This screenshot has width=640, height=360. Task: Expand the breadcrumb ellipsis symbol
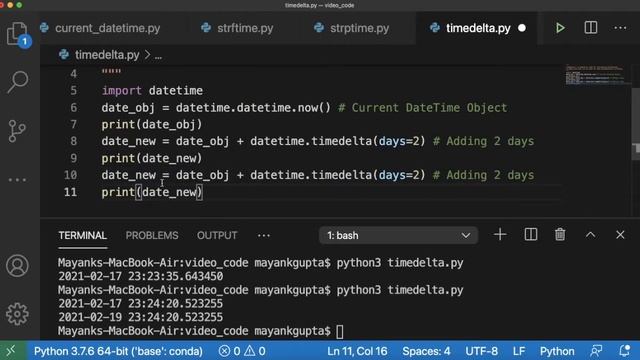coord(158,56)
